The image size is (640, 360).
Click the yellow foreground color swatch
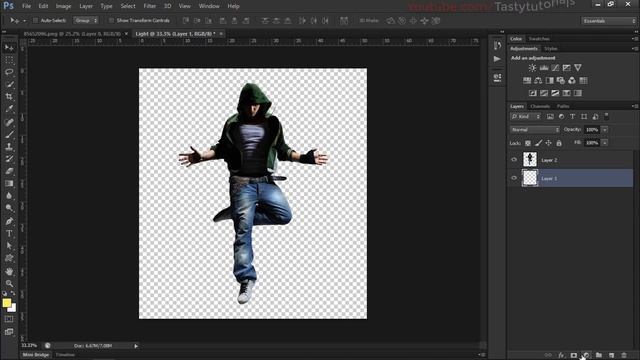coord(7,302)
